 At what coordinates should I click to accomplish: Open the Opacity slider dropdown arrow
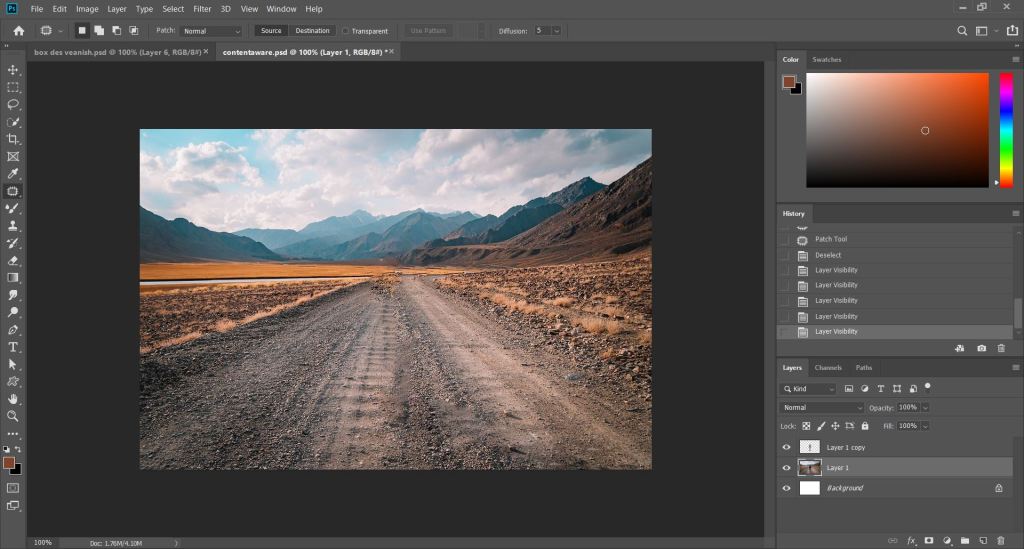pyautogui.click(x=925, y=408)
